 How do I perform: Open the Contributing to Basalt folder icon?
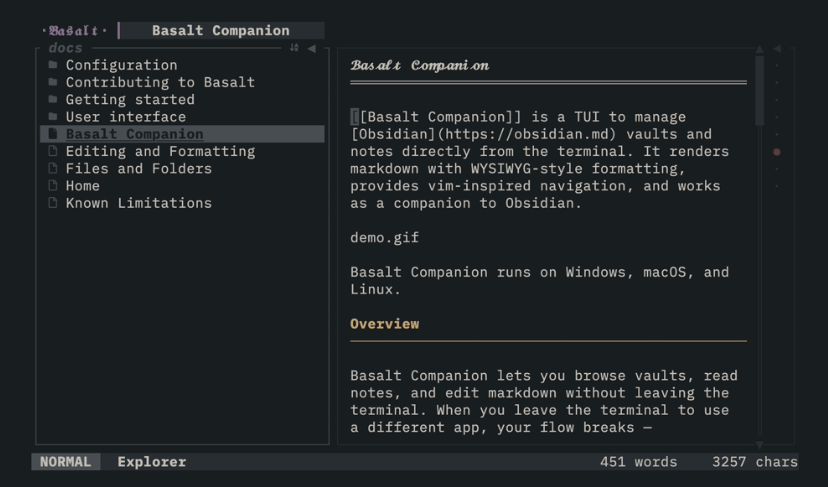(x=53, y=82)
